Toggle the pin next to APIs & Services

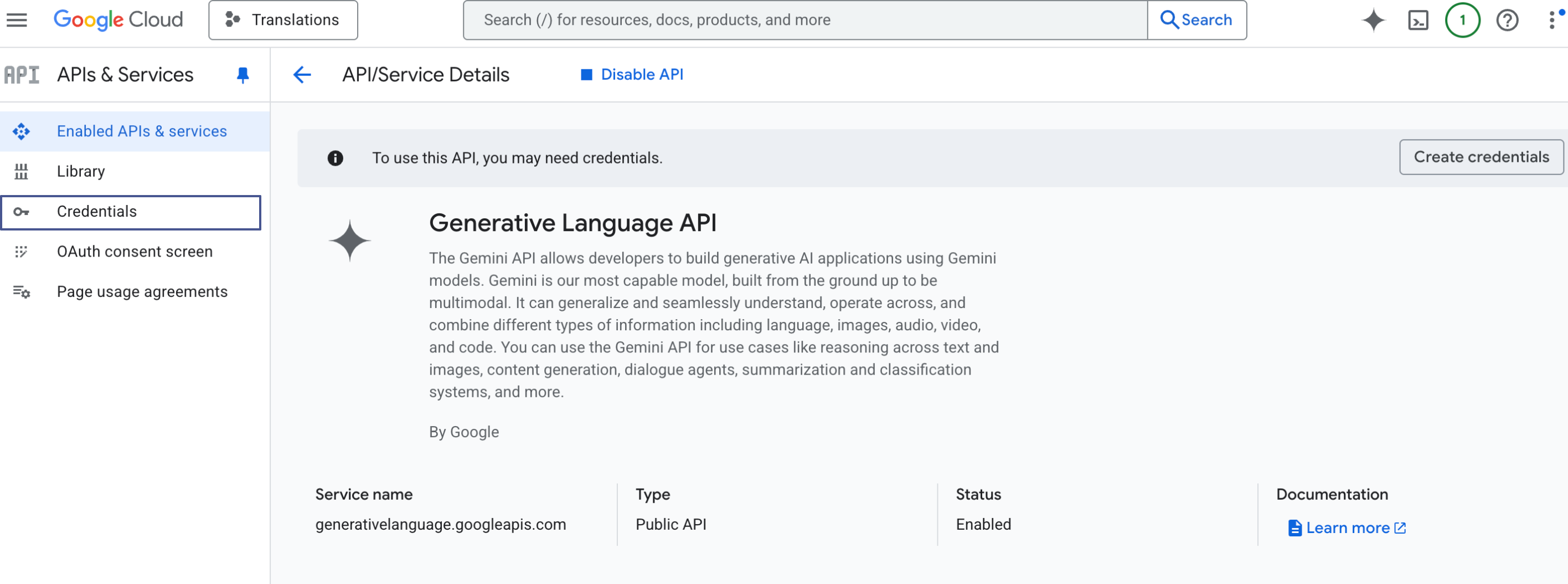243,75
